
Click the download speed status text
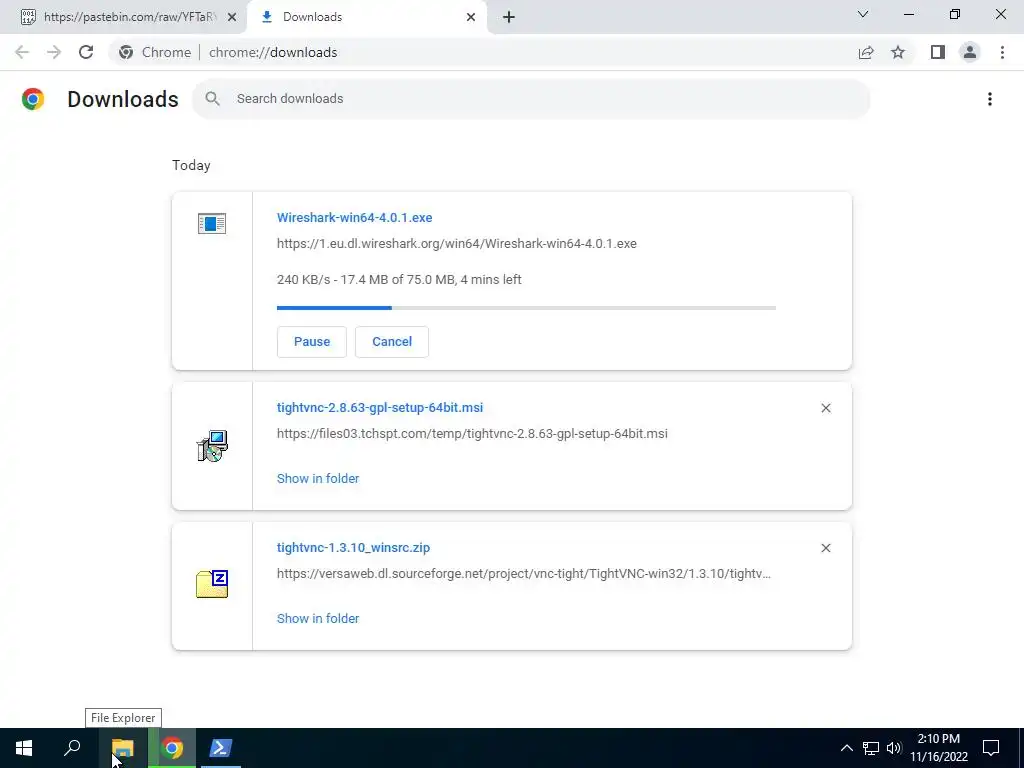click(x=399, y=280)
